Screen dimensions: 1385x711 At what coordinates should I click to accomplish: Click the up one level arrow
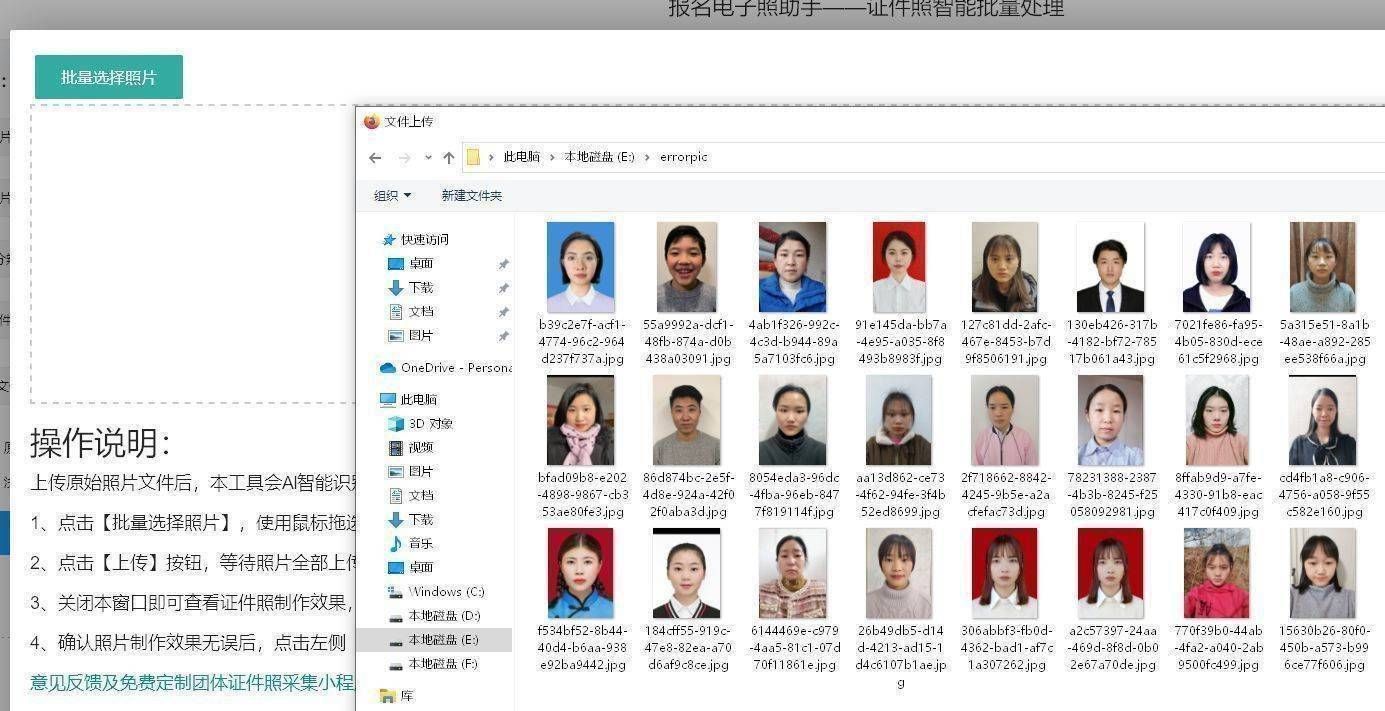point(448,157)
